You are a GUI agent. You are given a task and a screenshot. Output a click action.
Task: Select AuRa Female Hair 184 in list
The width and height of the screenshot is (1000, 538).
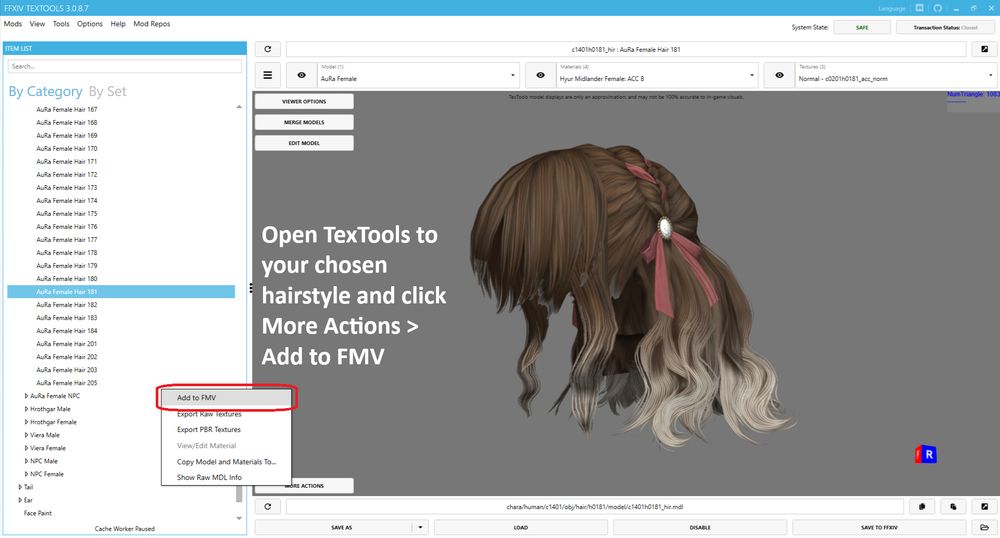click(67, 331)
